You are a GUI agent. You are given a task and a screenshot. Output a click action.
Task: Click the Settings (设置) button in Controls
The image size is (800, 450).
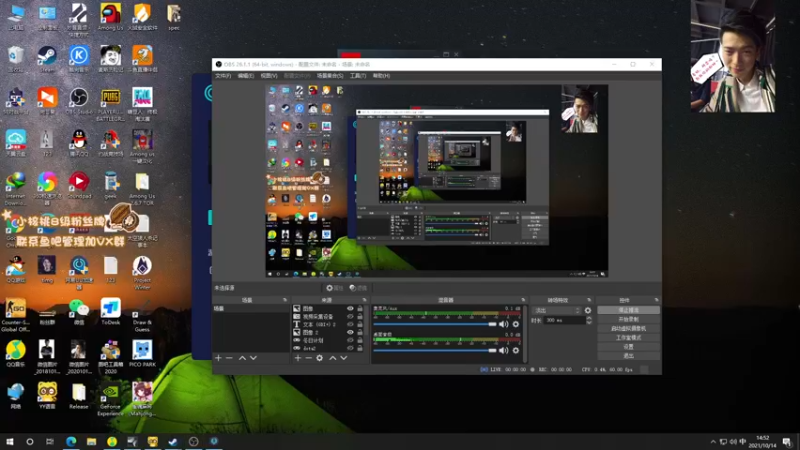[x=628, y=347]
